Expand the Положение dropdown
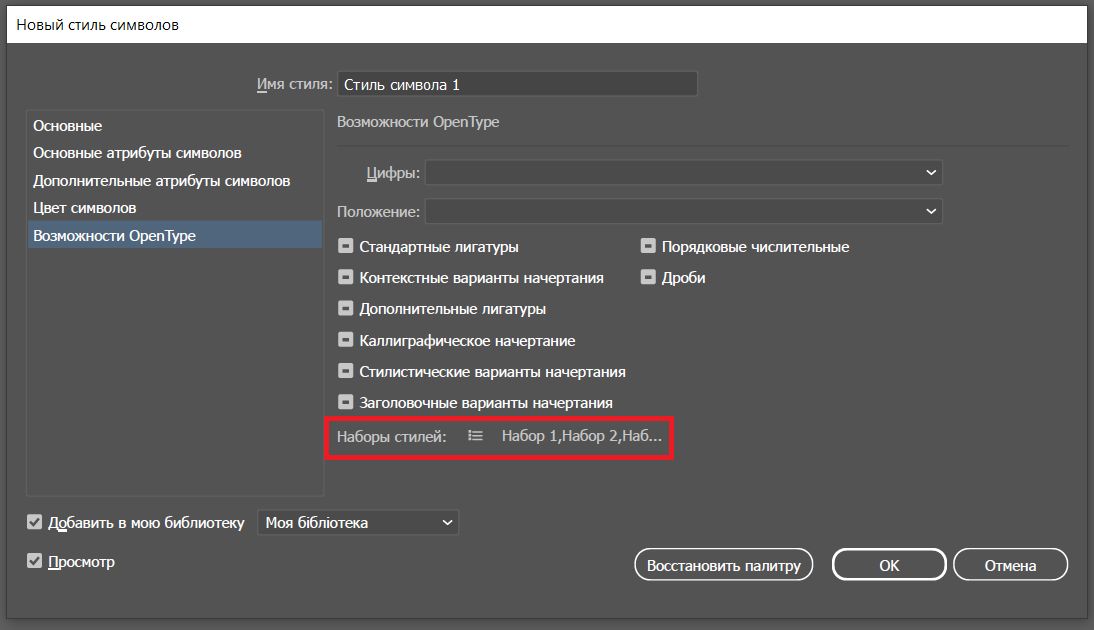Viewport: 1094px width, 630px height. (684, 211)
